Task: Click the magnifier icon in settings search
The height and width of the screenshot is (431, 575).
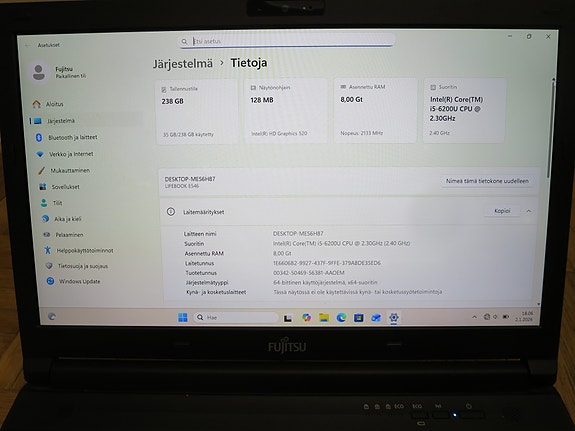Action: 184,41
